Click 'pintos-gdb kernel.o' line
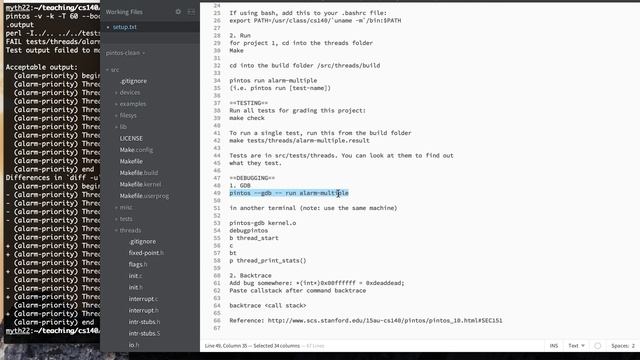Image resolution: width=640 pixels, height=360 pixels. coord(263,223)
